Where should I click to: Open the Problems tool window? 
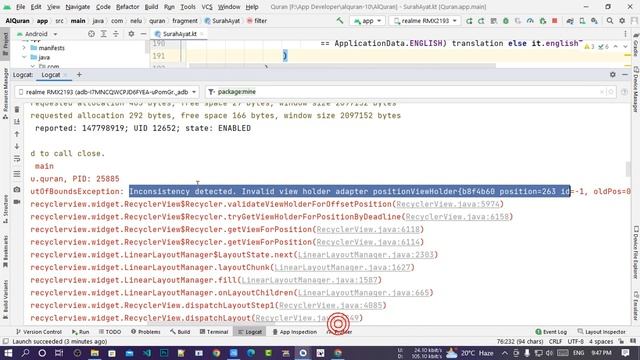tap(146, 332)
